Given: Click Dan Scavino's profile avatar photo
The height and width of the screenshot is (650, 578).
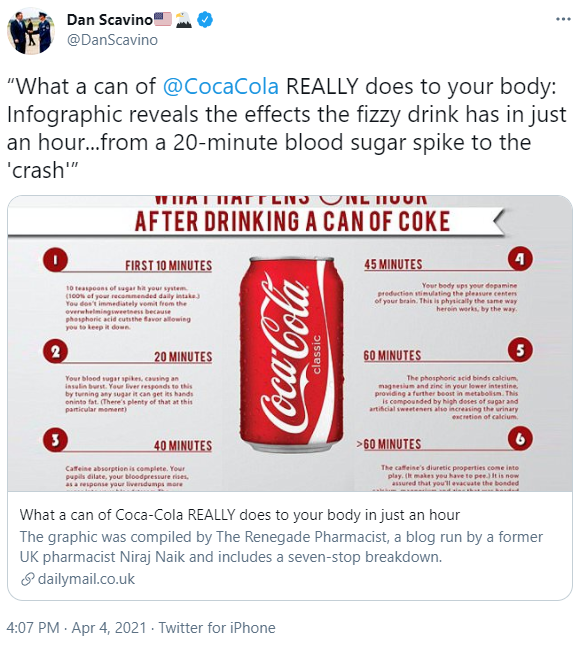Looking at the screenshot, I should [31, 31].
